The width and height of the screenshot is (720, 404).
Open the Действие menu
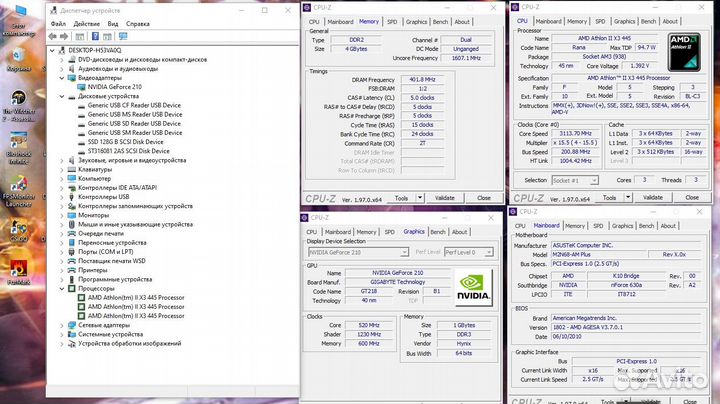pos(86,24)
